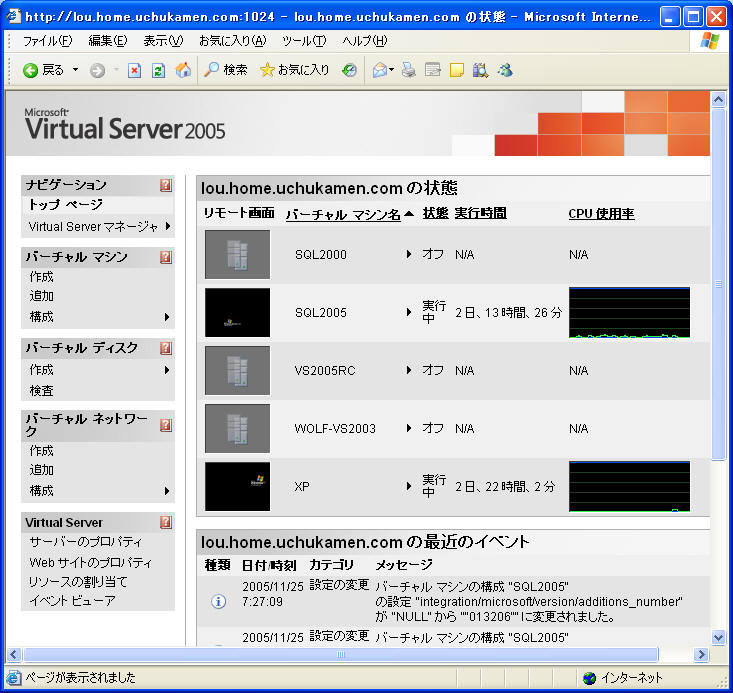Click help icon in Virtual Server header
733x693 pixels.
[166, 522]
